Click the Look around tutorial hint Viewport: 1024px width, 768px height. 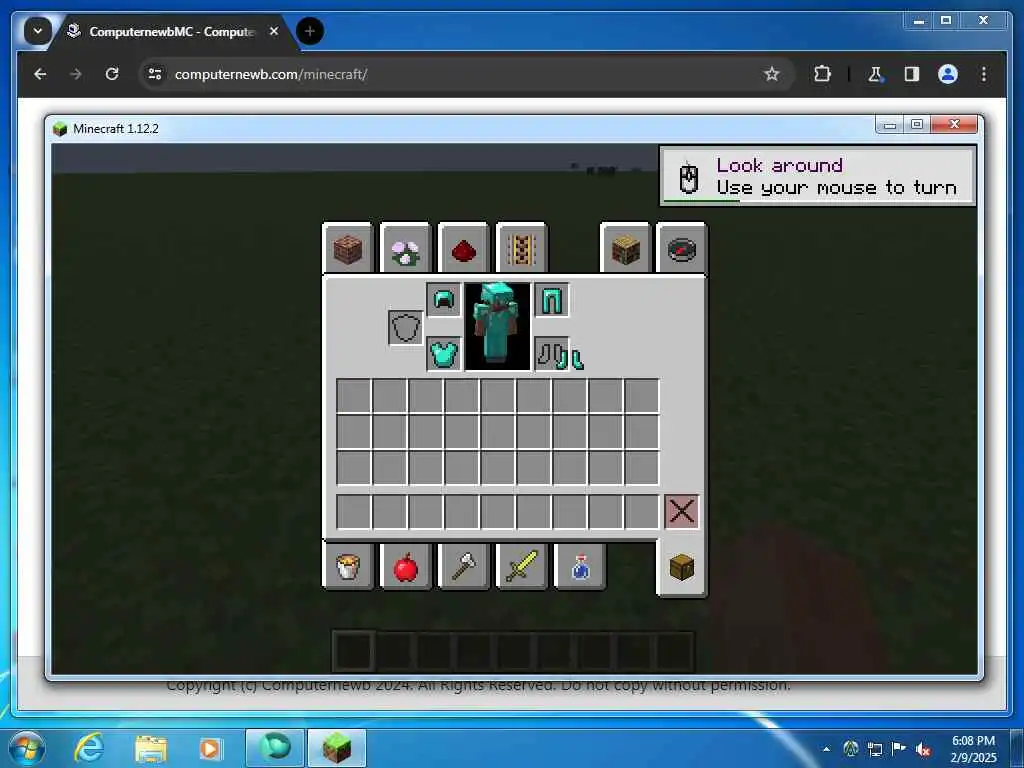[x=818, y=176]
